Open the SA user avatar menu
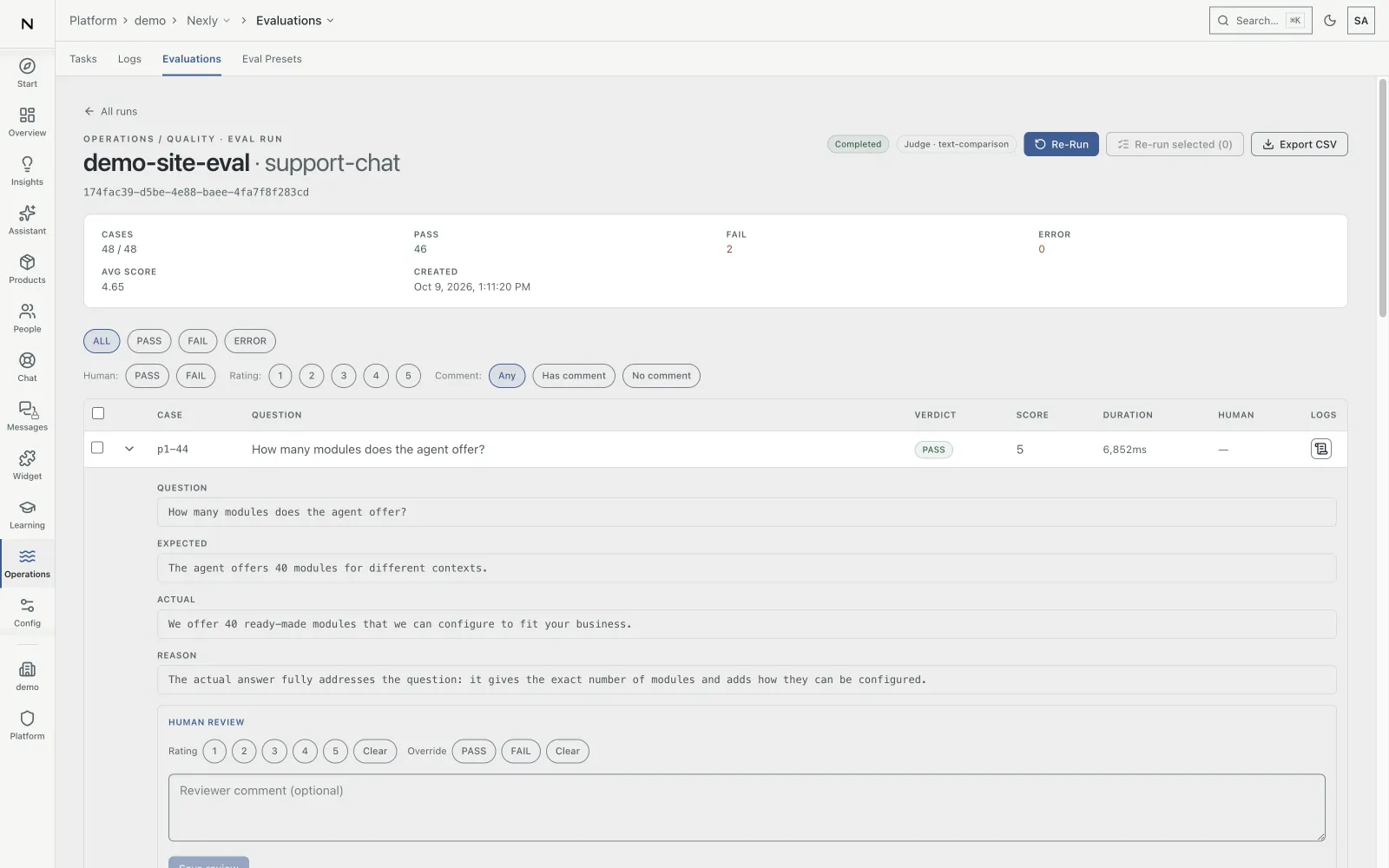 pos(1360,20)
